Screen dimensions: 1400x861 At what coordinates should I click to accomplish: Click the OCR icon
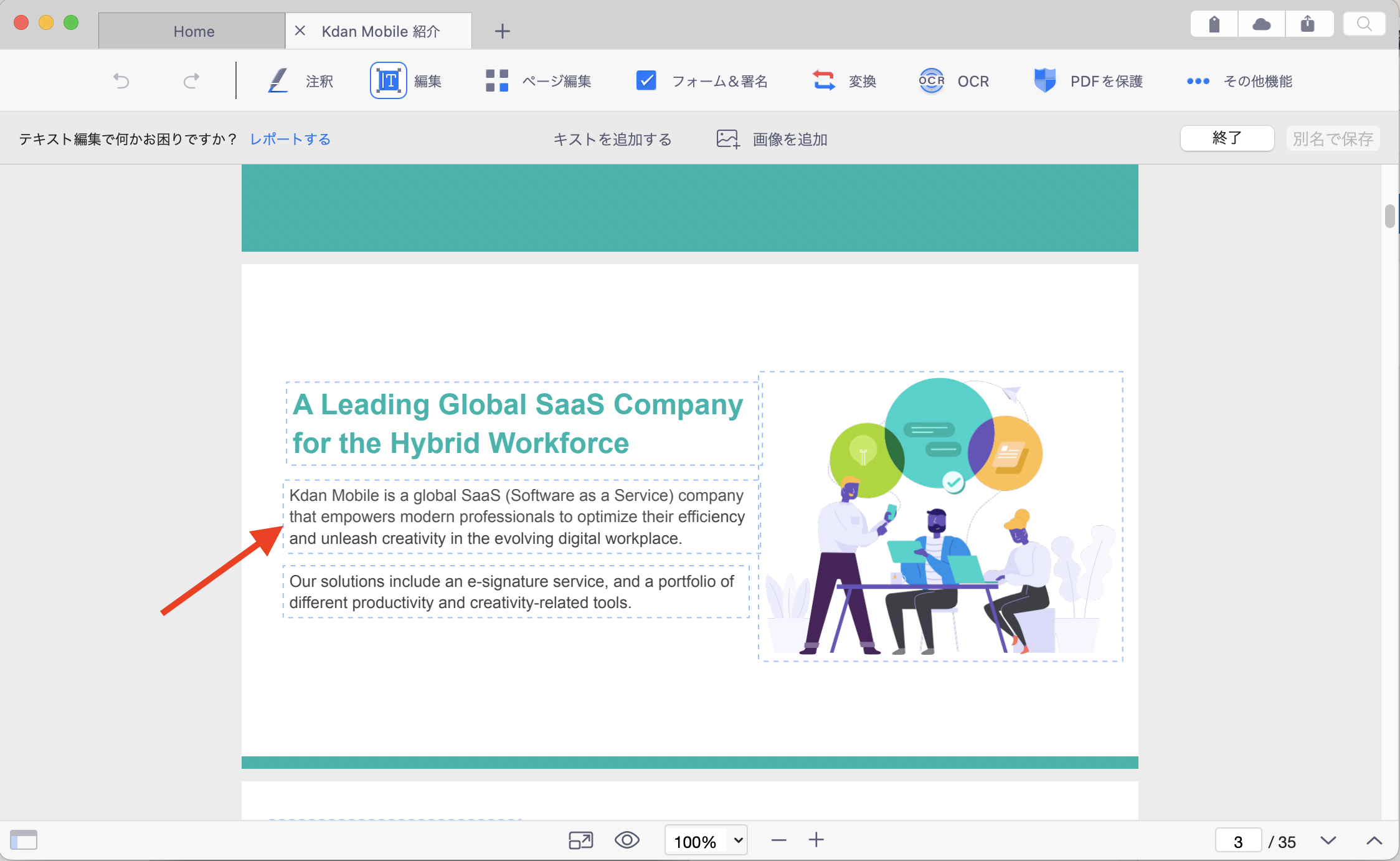pos(932,81)
